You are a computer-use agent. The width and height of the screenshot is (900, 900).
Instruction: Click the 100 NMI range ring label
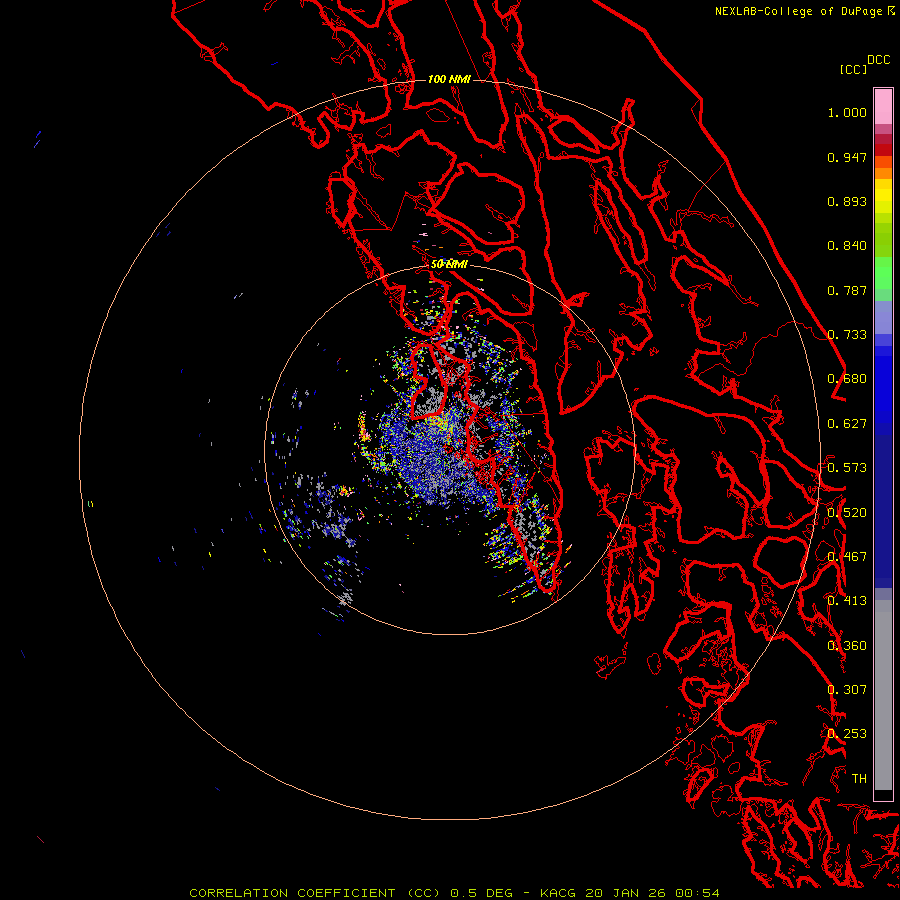449,79
